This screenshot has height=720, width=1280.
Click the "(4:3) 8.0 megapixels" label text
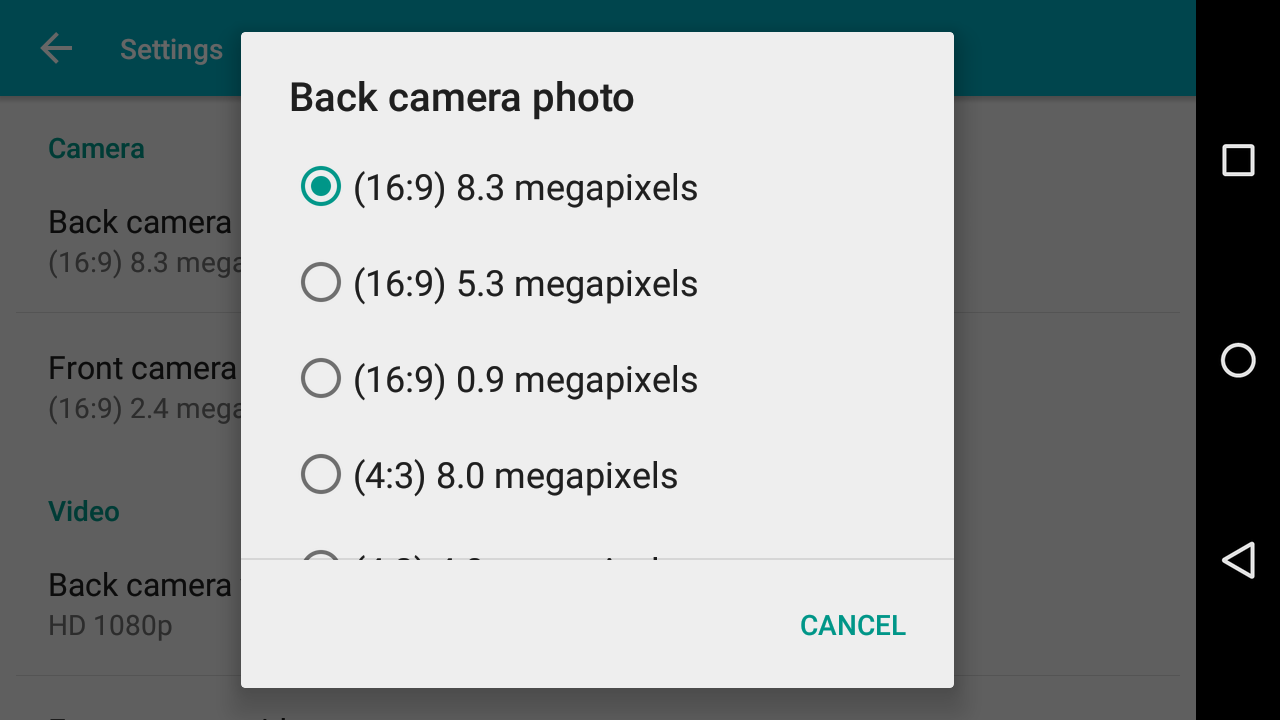(x=515, y=475)
